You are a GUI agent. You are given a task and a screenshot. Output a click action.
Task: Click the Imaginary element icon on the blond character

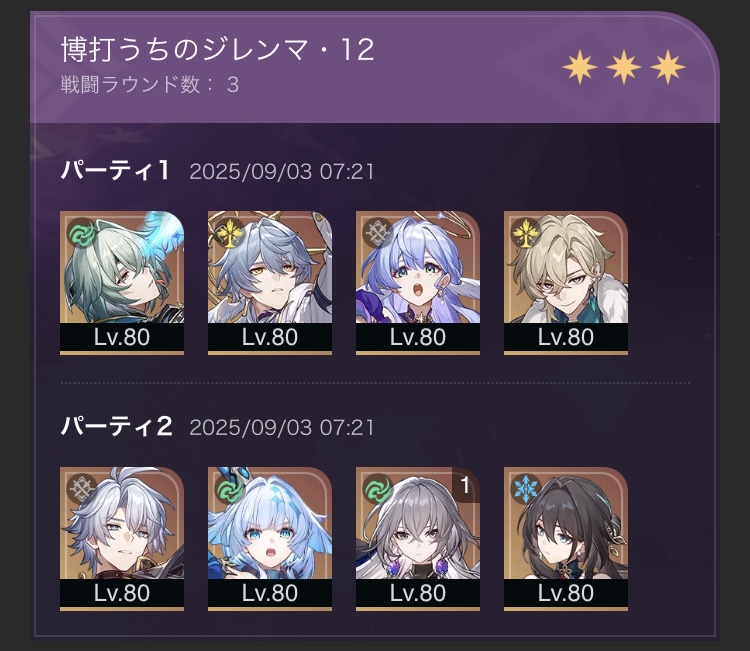click(x=525, y=233)
